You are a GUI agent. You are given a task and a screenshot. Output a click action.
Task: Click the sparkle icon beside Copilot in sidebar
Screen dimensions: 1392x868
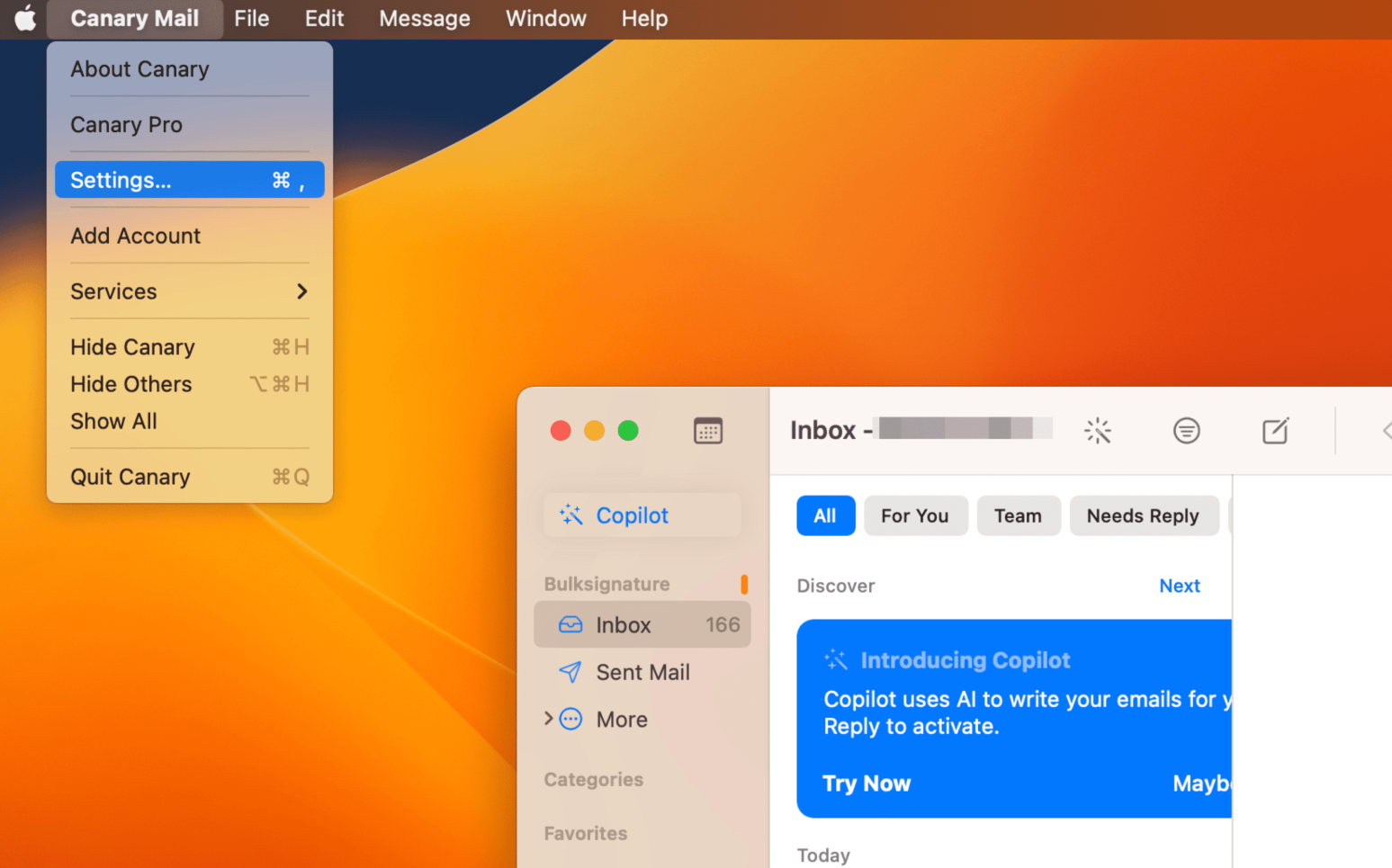pyautogui.click(x=570, y=515)
